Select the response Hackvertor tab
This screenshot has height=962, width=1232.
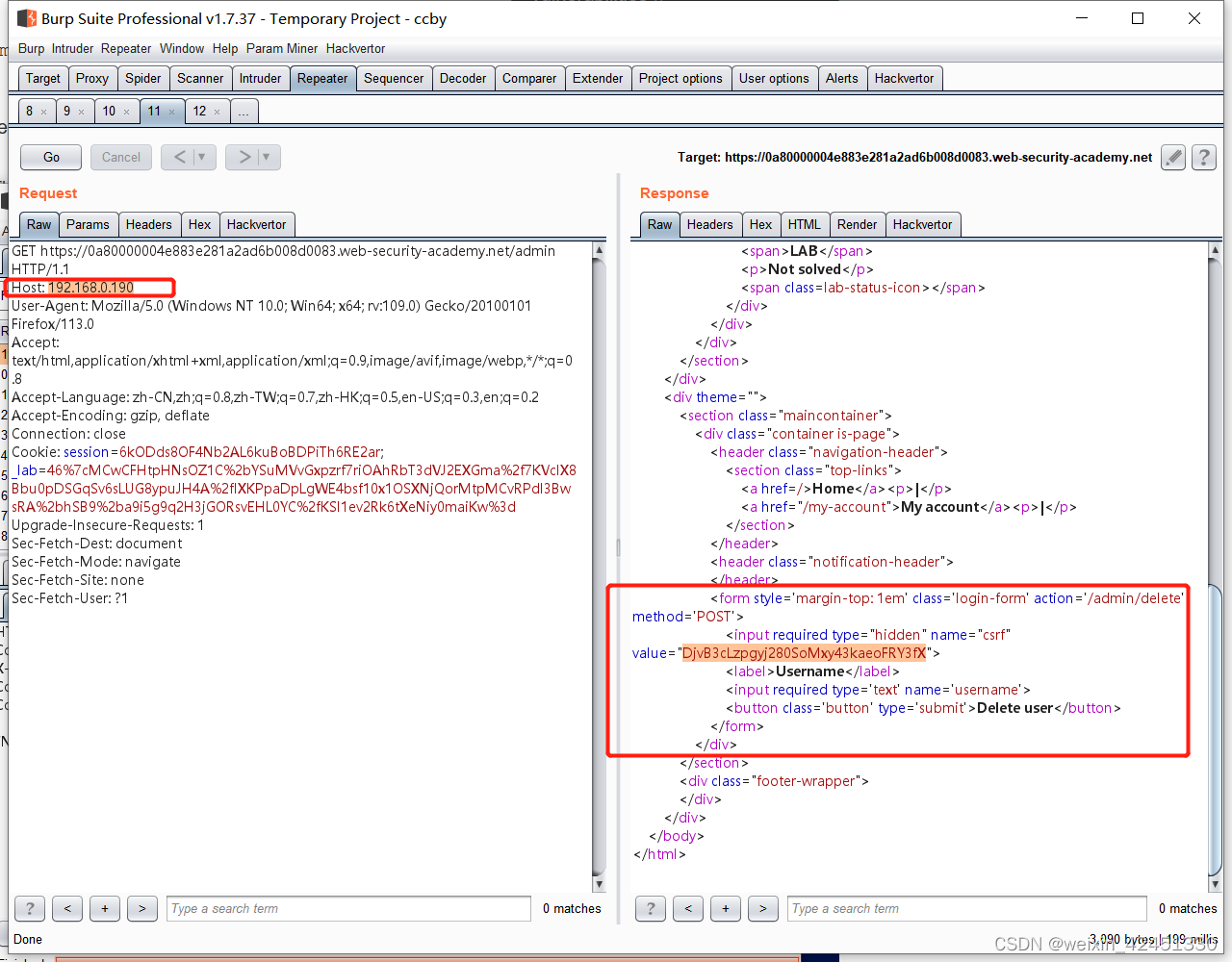923,224
